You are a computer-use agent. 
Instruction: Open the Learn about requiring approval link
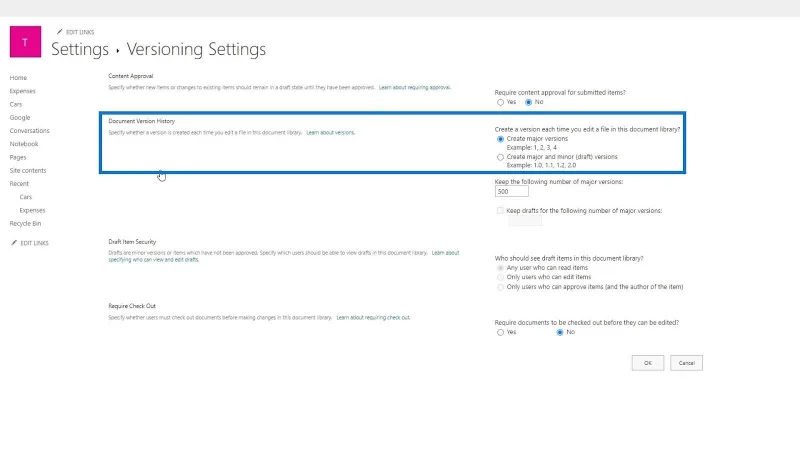tap(414, 88)
